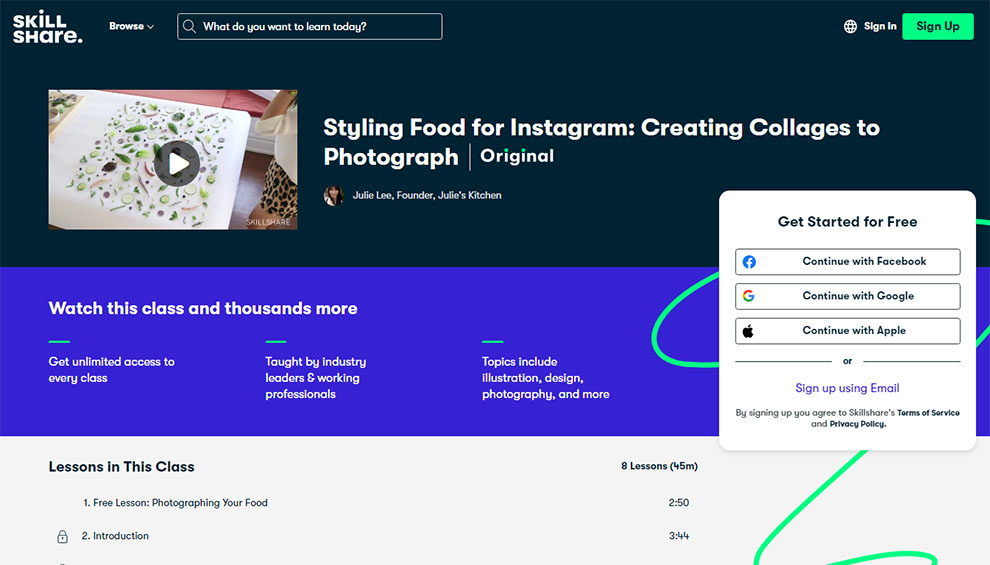Click the 8 Lessons (45m) label
Screen dimensions: 990x565
point(659,466)
